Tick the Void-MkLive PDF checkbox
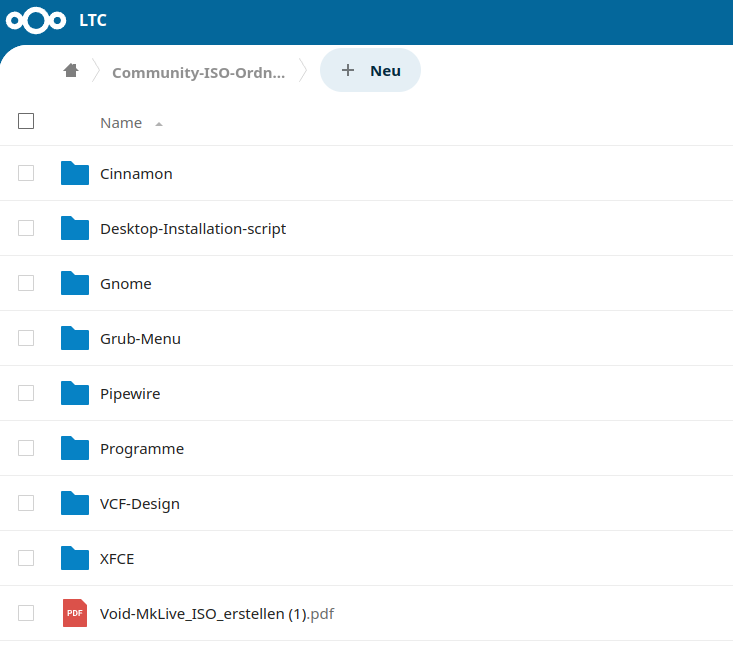Image resolution: width=733 pixels, height=653 pixels. pyautogui.click(x=26, y=613)
